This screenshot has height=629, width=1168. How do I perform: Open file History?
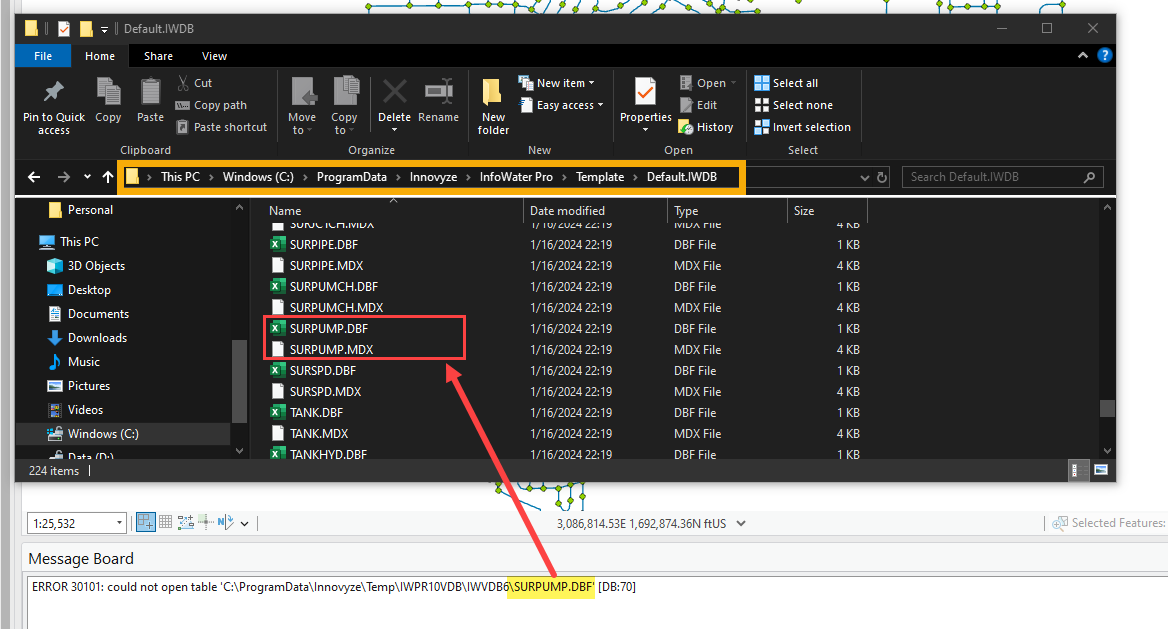click(706, 127)
